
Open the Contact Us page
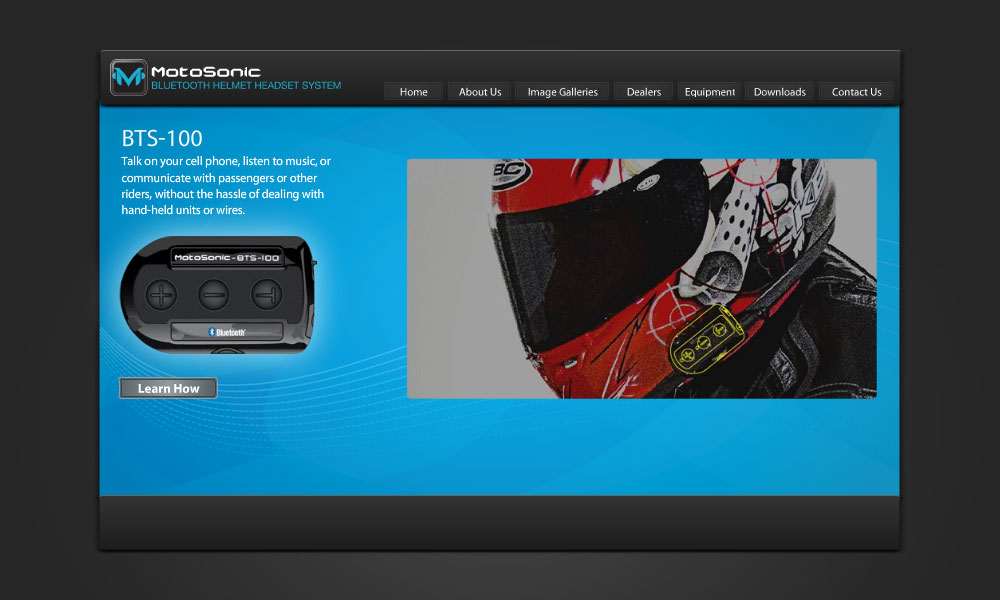(x=857, y=92)
